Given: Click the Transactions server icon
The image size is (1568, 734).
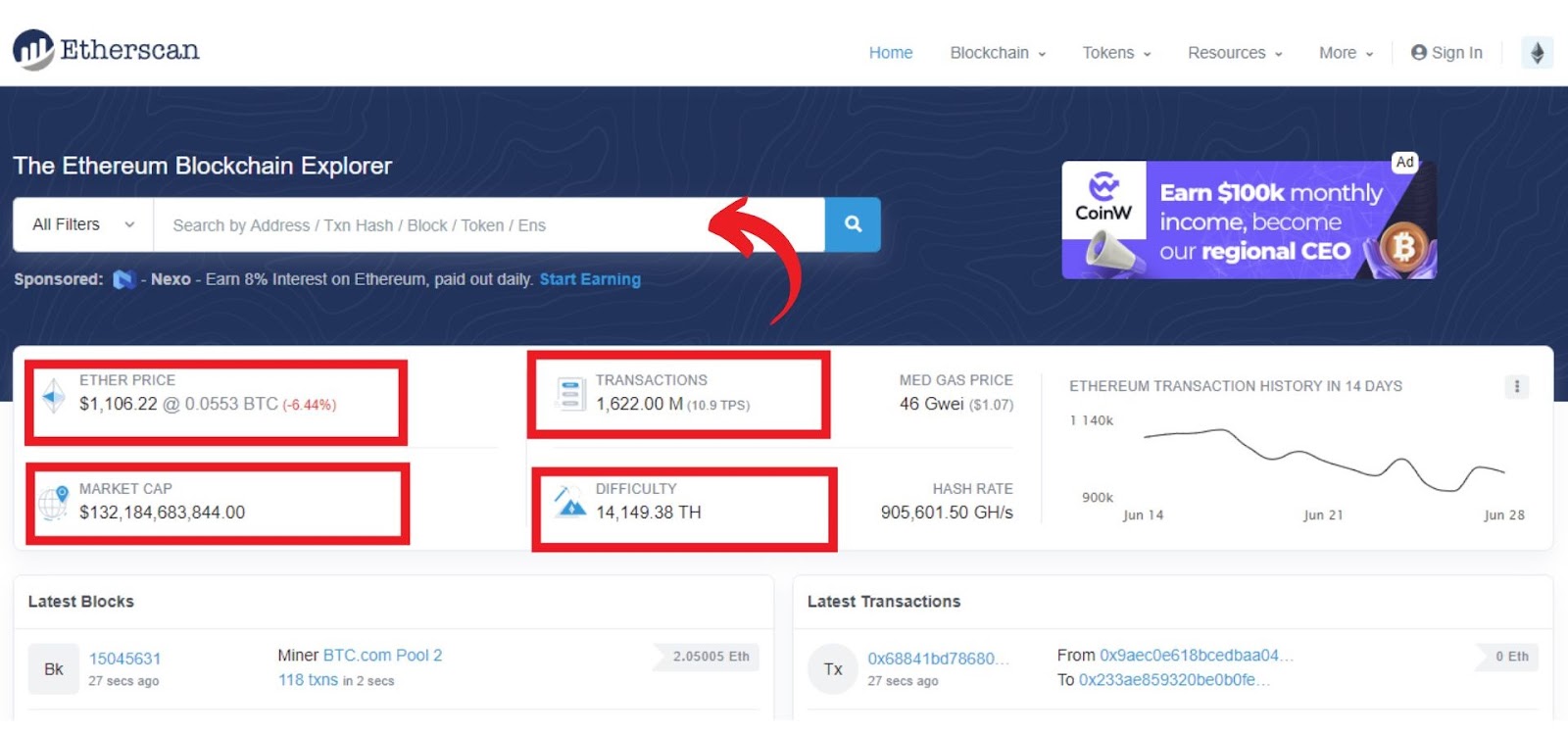Looking at the screenshot, I should 569,394.
